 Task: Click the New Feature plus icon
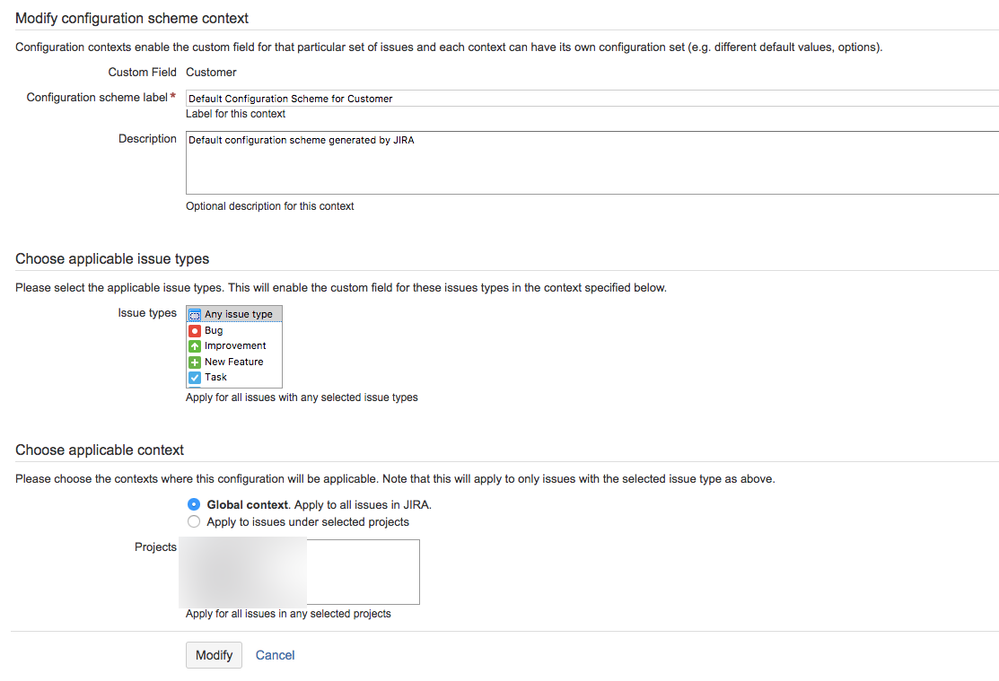pyautogui.click(x=194, y=362)
